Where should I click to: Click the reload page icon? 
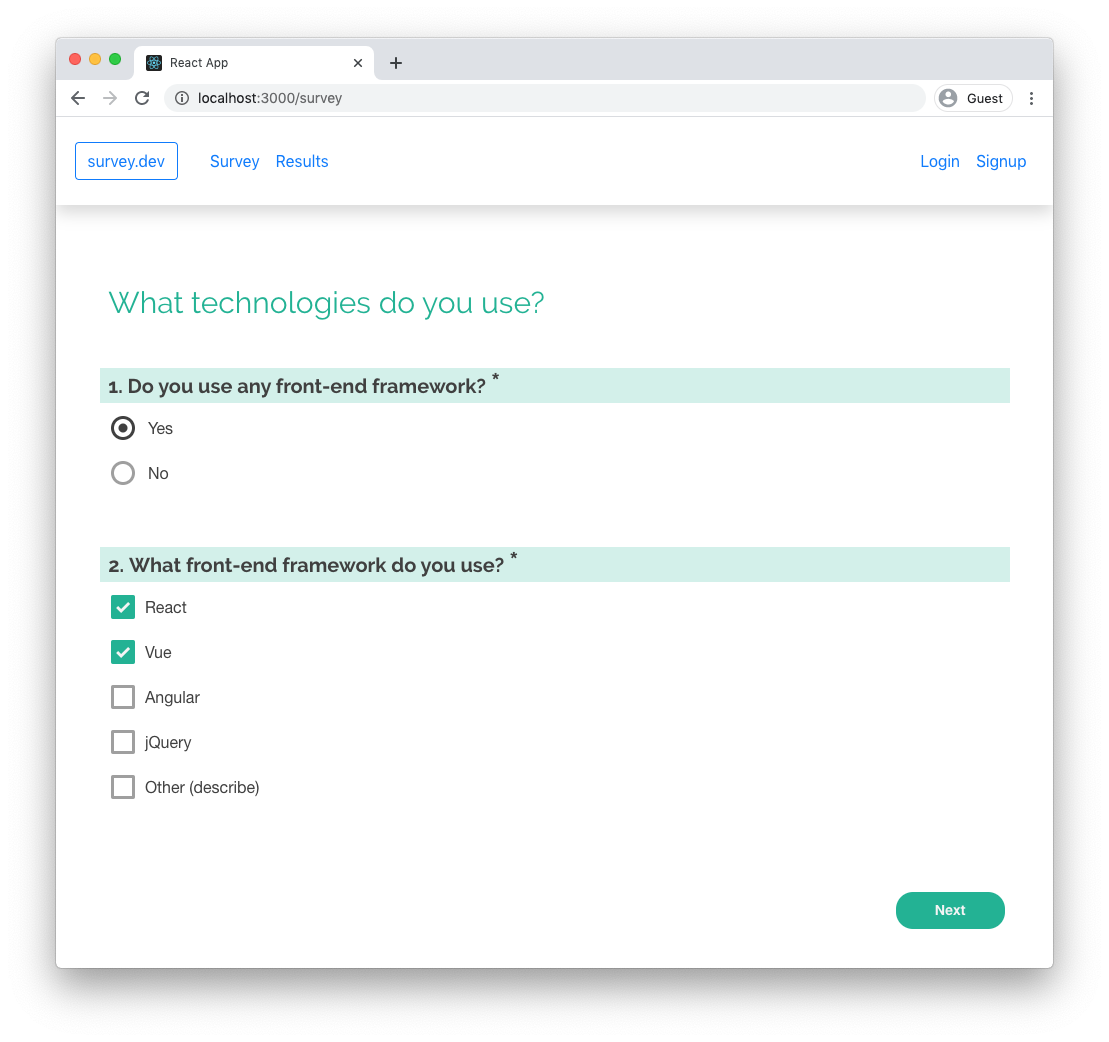point(141,98)
